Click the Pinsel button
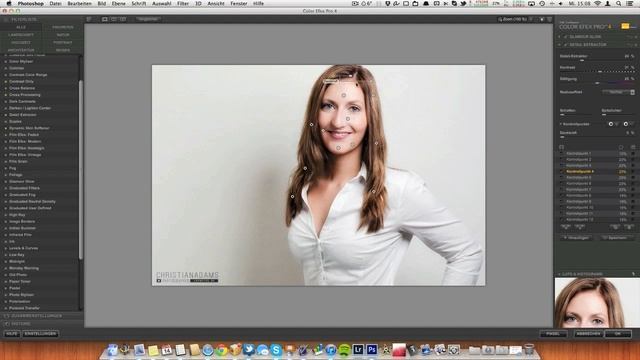The height and width of the screenshot is (360, 640). pos(553,334)
